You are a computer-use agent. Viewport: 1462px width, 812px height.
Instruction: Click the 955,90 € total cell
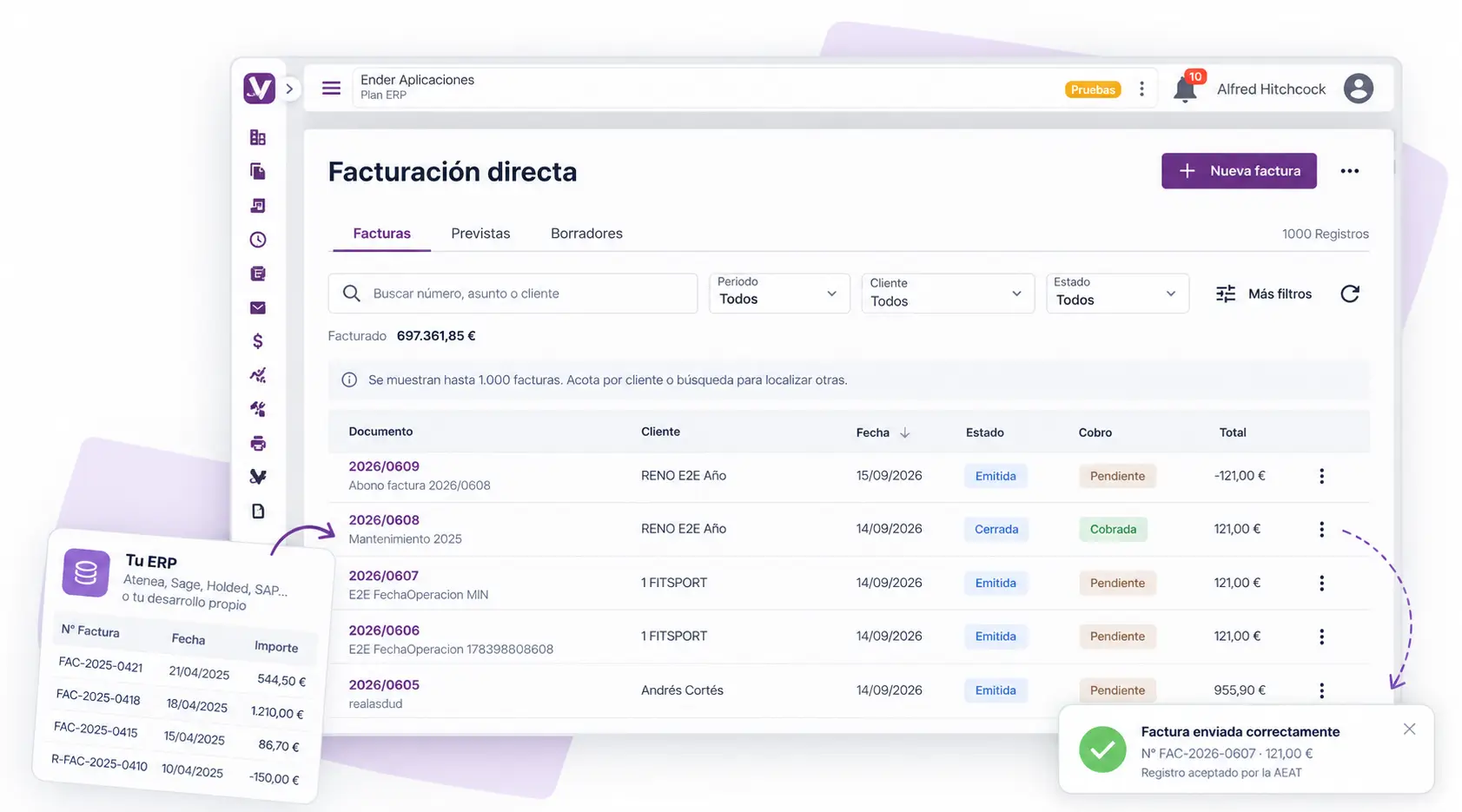click(1240, 690)
